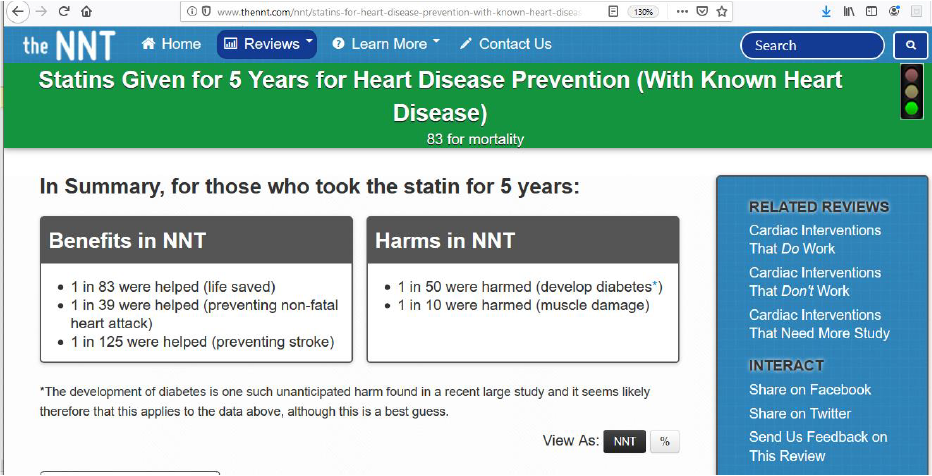932x476 pixels.
Task: Reload the page with refresh icon
Action: tap(64, 12)
